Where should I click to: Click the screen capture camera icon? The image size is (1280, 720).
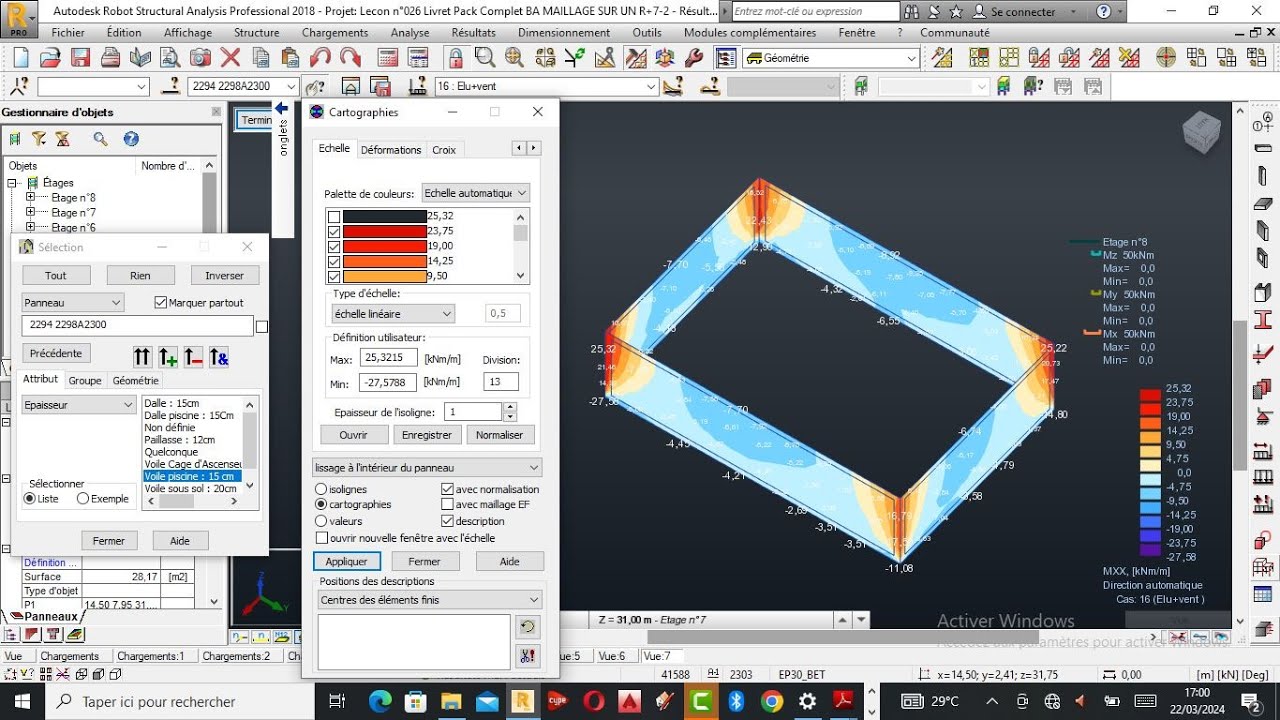coord(200,58)
